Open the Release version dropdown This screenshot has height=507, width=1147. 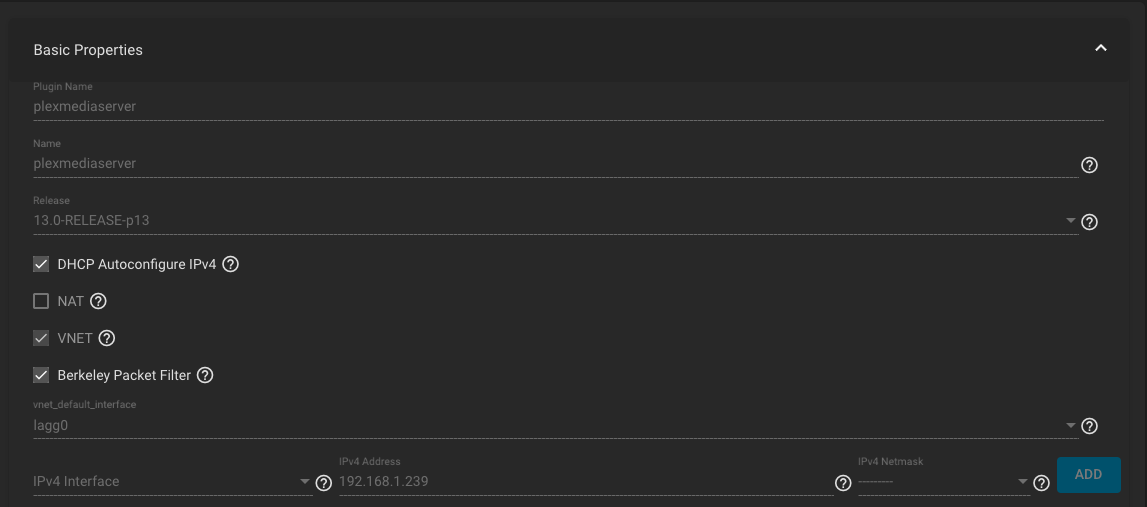(x=555, y=220)
